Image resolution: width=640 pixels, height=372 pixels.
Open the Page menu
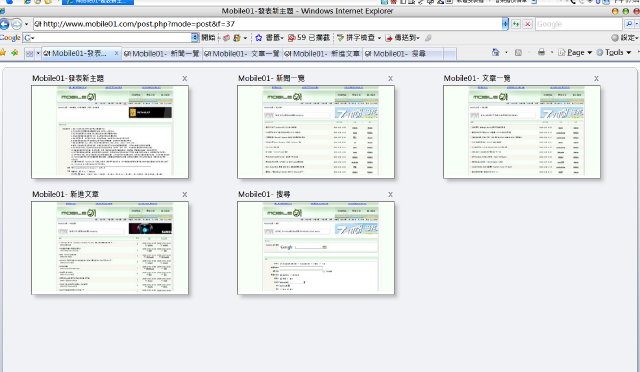(x=575, y=52)
